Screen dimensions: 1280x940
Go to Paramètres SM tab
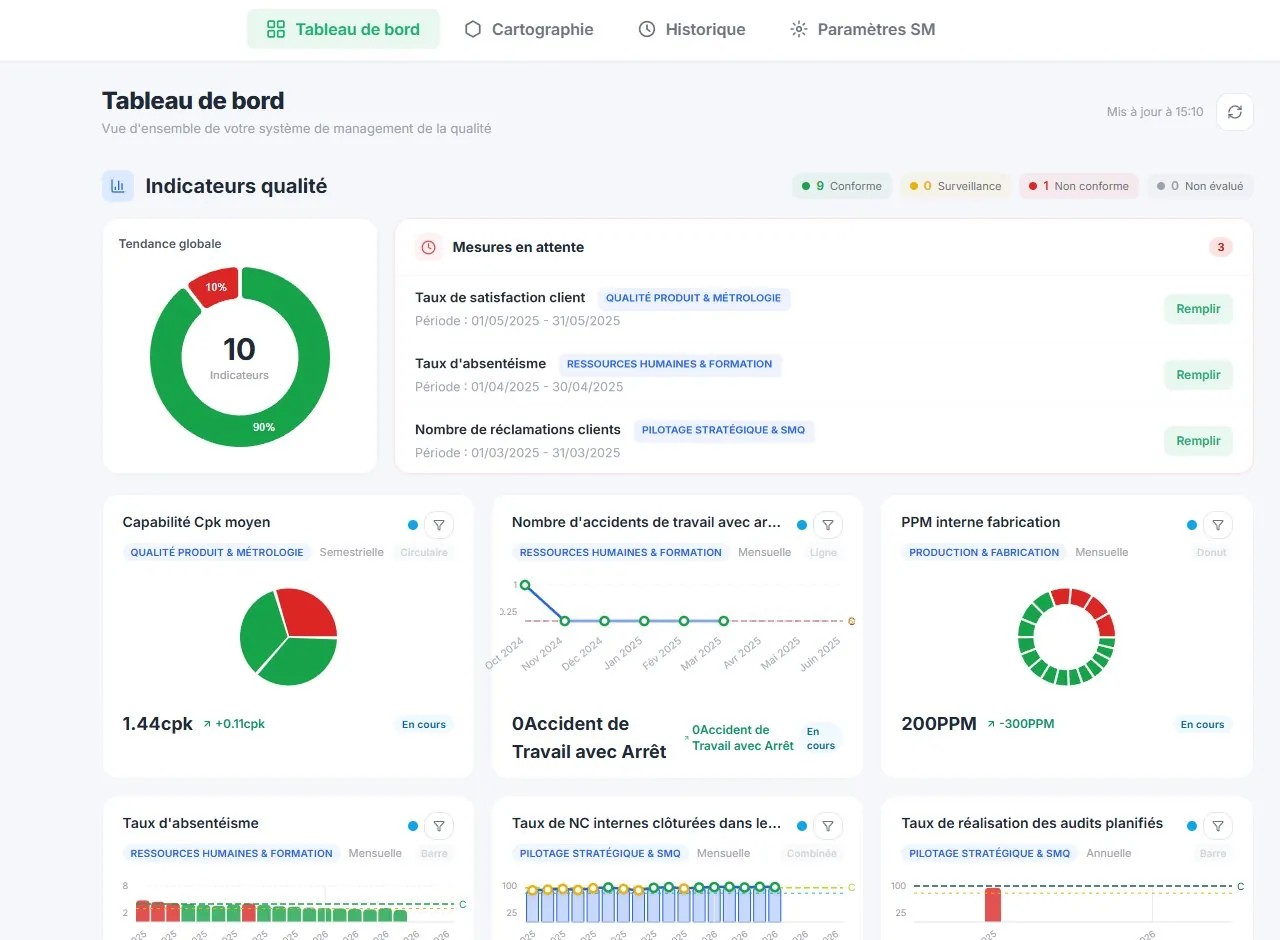[862, 29]
